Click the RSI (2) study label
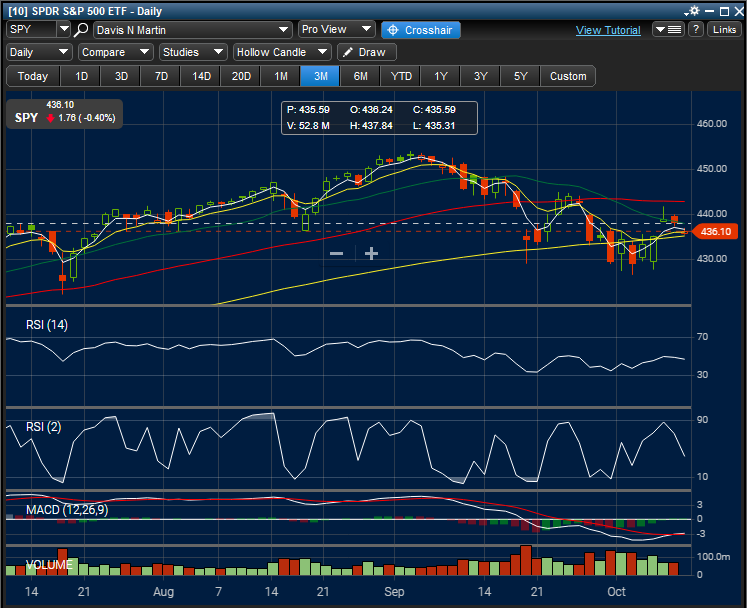This screenshot has width=747, height=608. click(43, 426)
